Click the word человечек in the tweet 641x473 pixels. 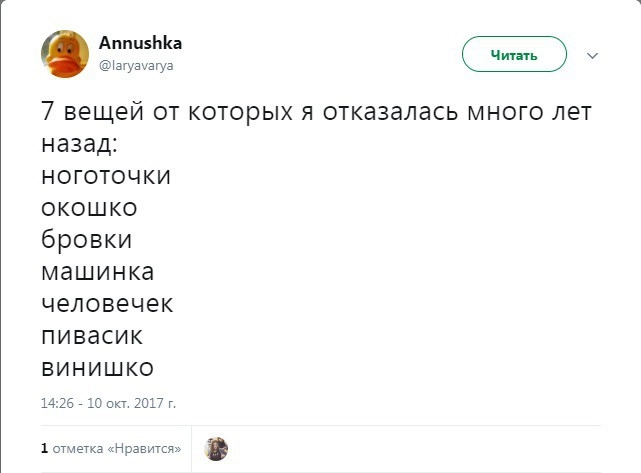[107, 304]
